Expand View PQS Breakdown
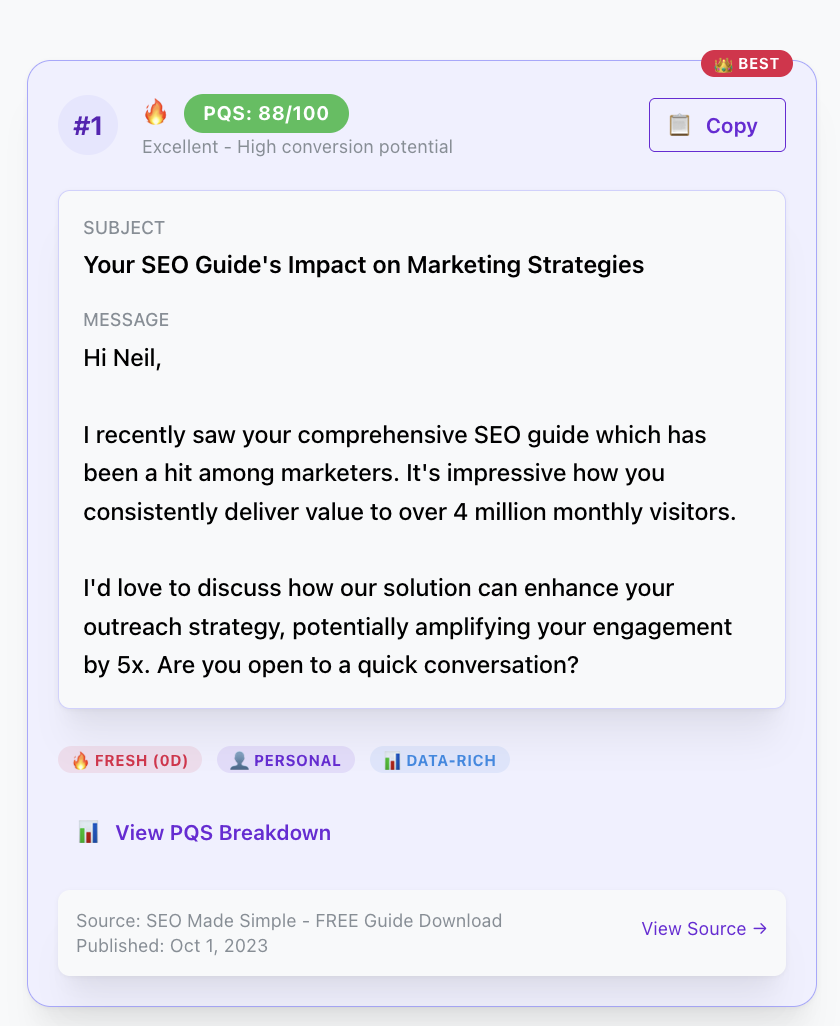This screenshot has height=1026, width=840. coord(223,833)
